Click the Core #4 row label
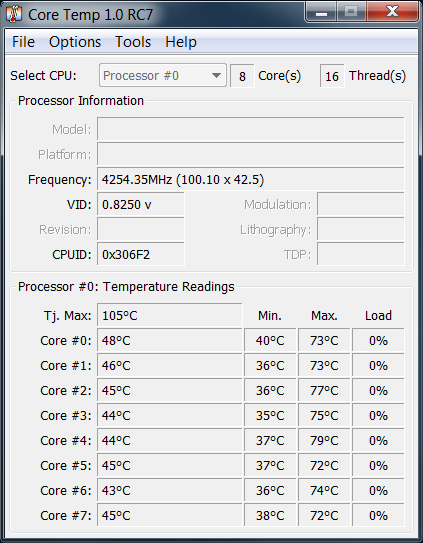423x543 pixels. 66,440
